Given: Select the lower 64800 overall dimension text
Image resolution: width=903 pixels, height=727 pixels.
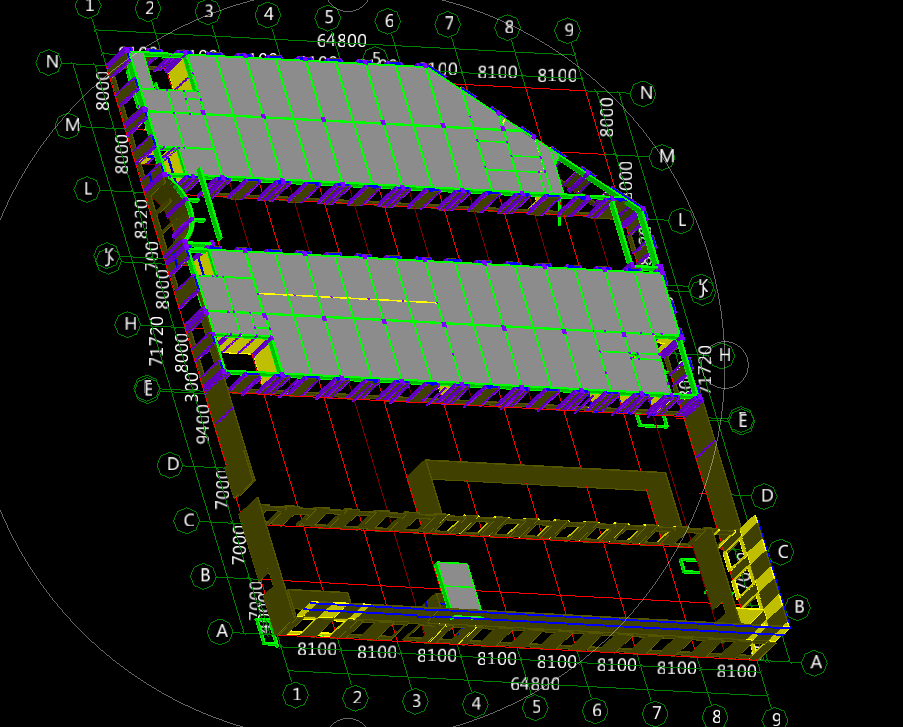Looking at the screenshot, I should click(535, 684).
